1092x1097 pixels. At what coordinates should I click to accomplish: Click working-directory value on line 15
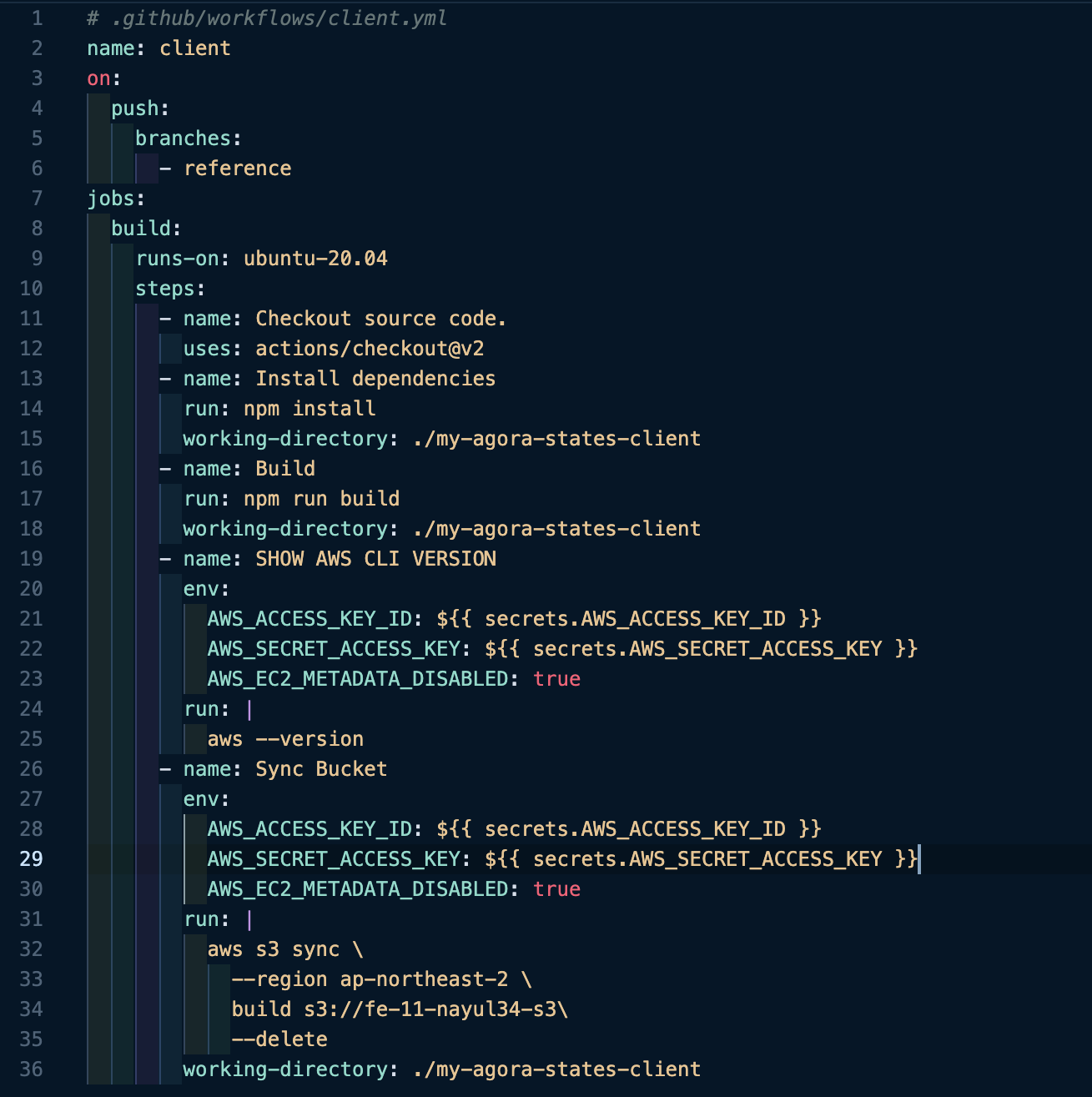[x=556, y=439]
